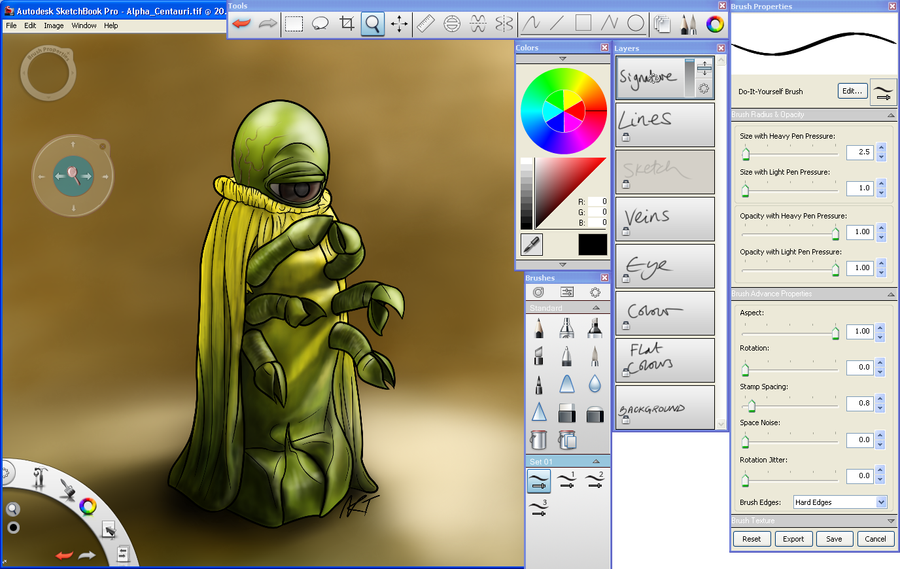
Task: Open the File menu
Action: pos(11,26)
